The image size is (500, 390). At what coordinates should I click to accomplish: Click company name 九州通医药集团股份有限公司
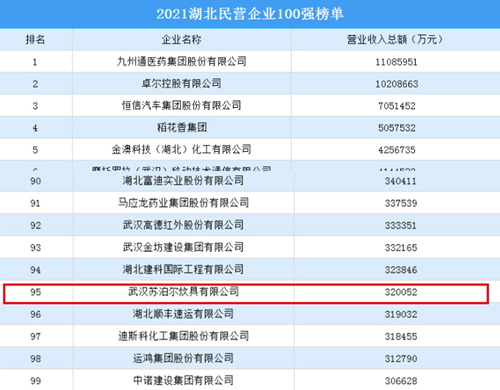click(x=182, y=61)
